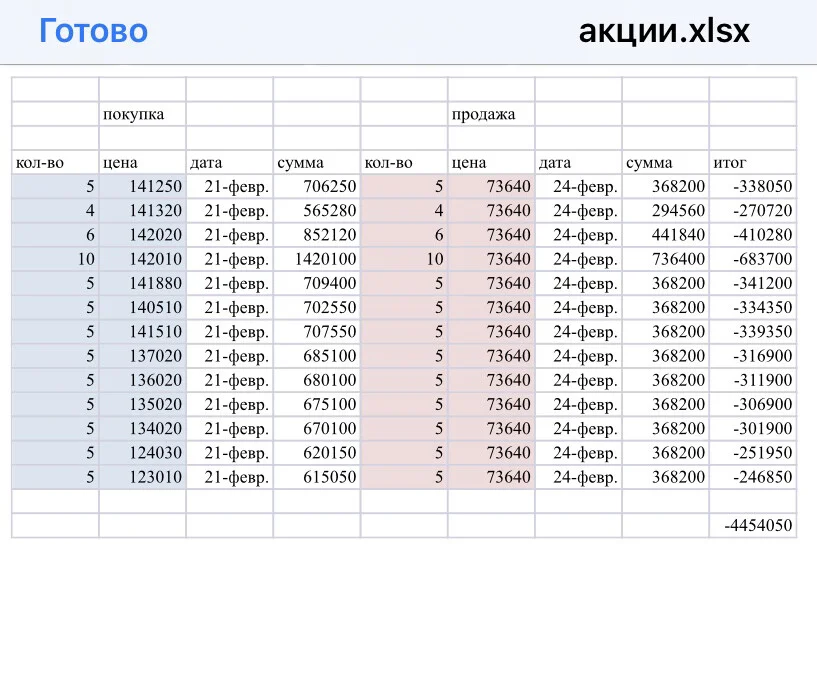The width and height of the screenshot is (817, 693).
Task: Select the акции.xlsx file title
Action: click(x=664, y=31)
